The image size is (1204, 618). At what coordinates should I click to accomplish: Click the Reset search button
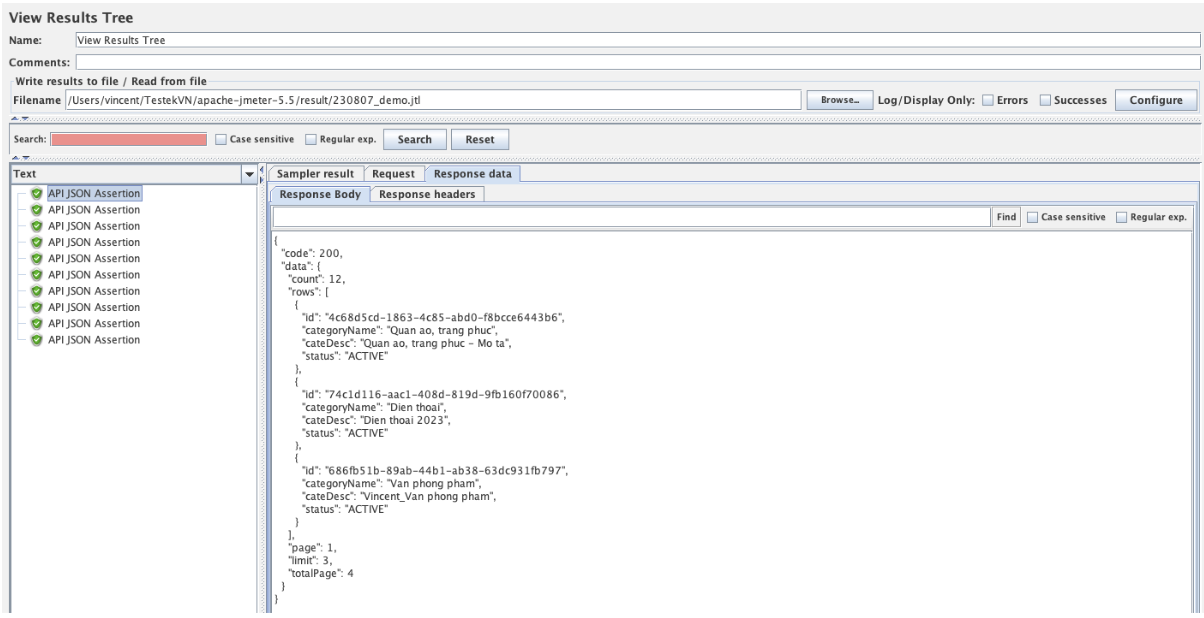click(480, 140)
